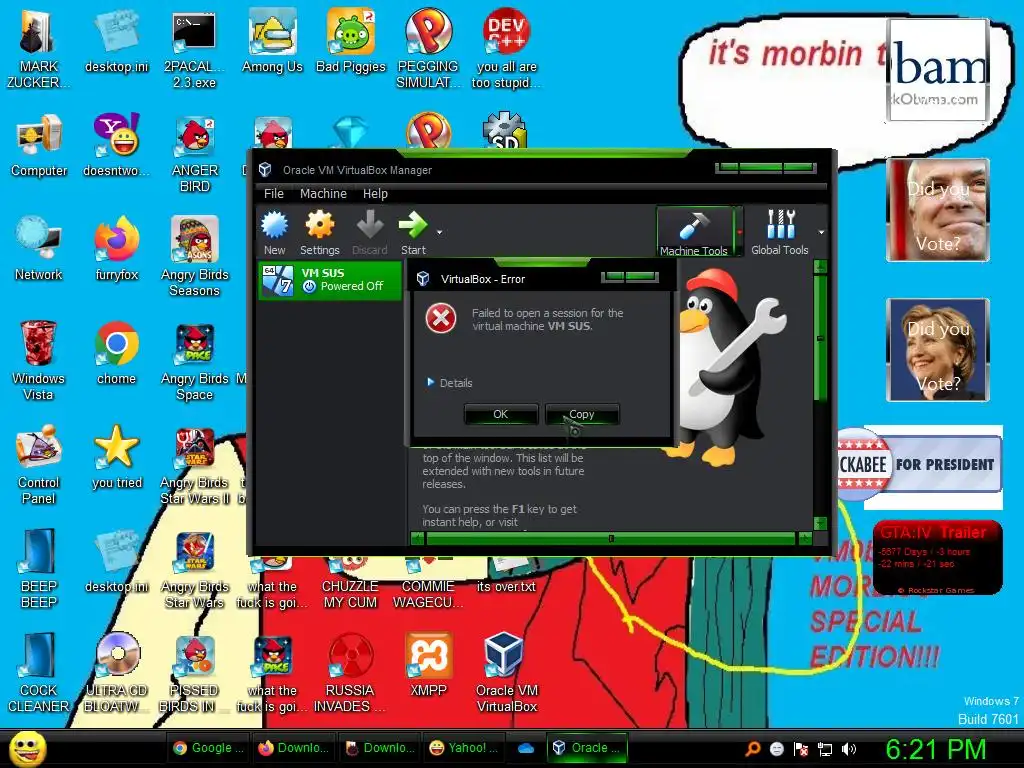Switch to Yahoo! taskbar item
The height and width of the screenshot is (768, 1024).
coord(465,748)
